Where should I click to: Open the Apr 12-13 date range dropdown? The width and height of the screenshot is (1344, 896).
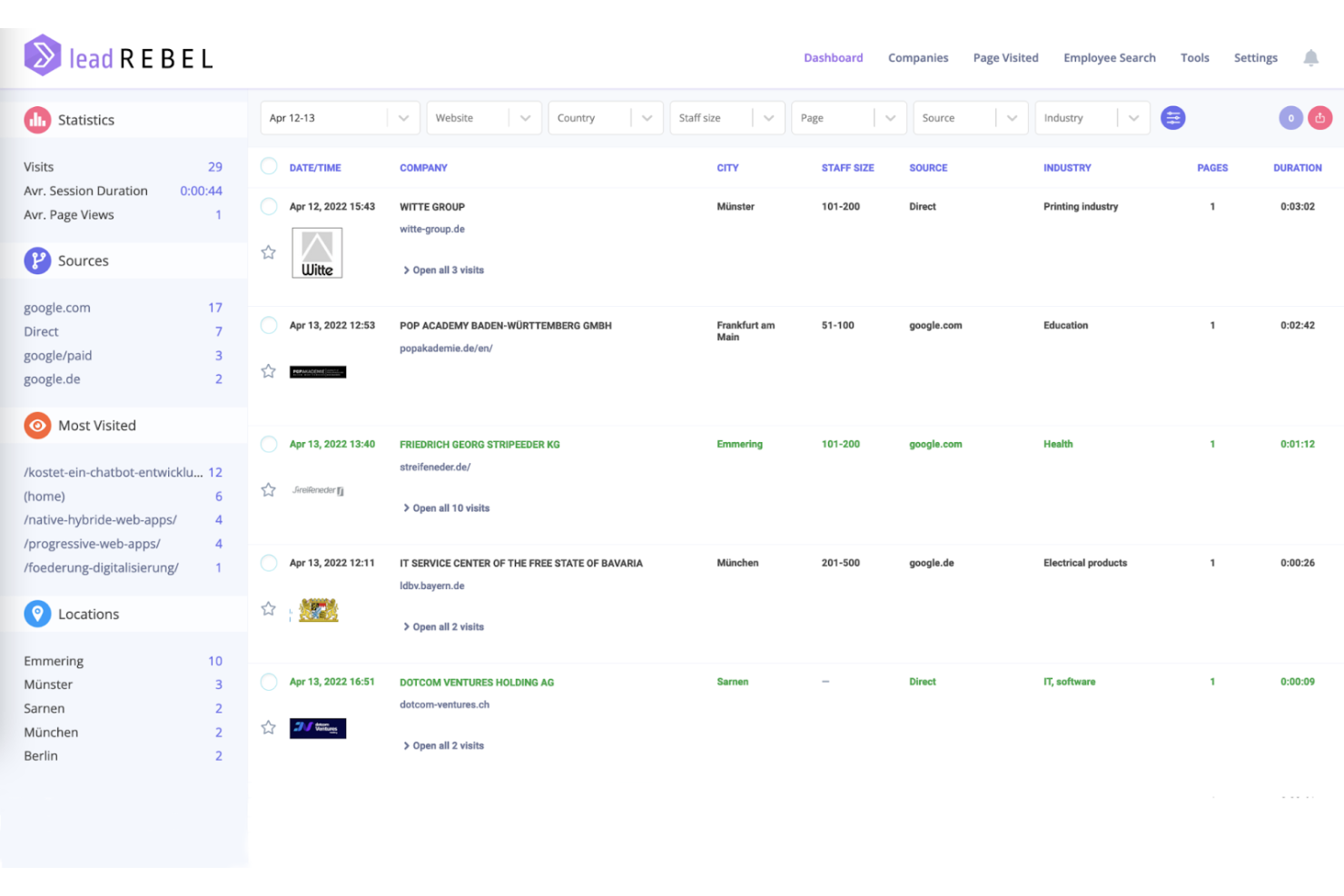pos(341,118)
